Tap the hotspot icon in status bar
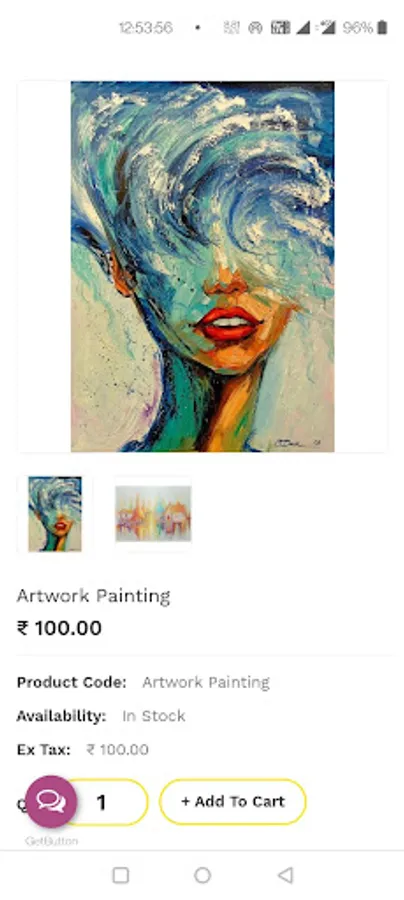404x900 pixels. point(255,27)
